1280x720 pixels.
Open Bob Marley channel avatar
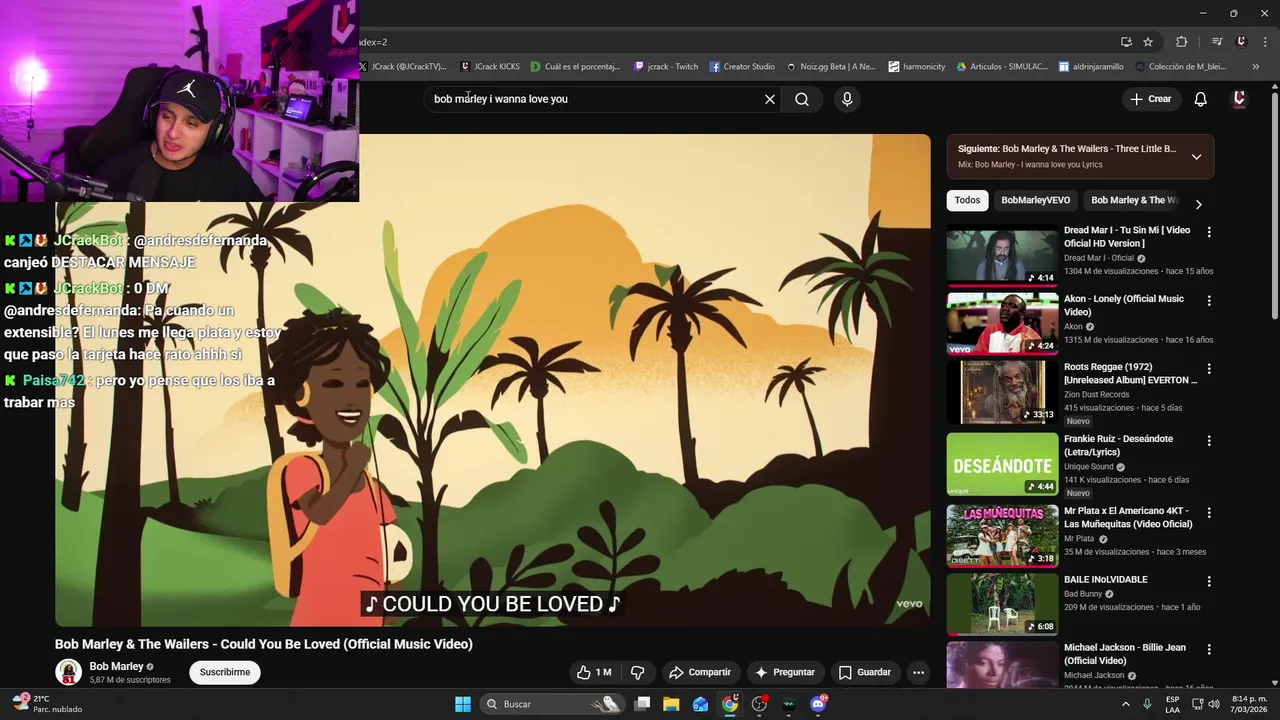click(x=68, y=672)
